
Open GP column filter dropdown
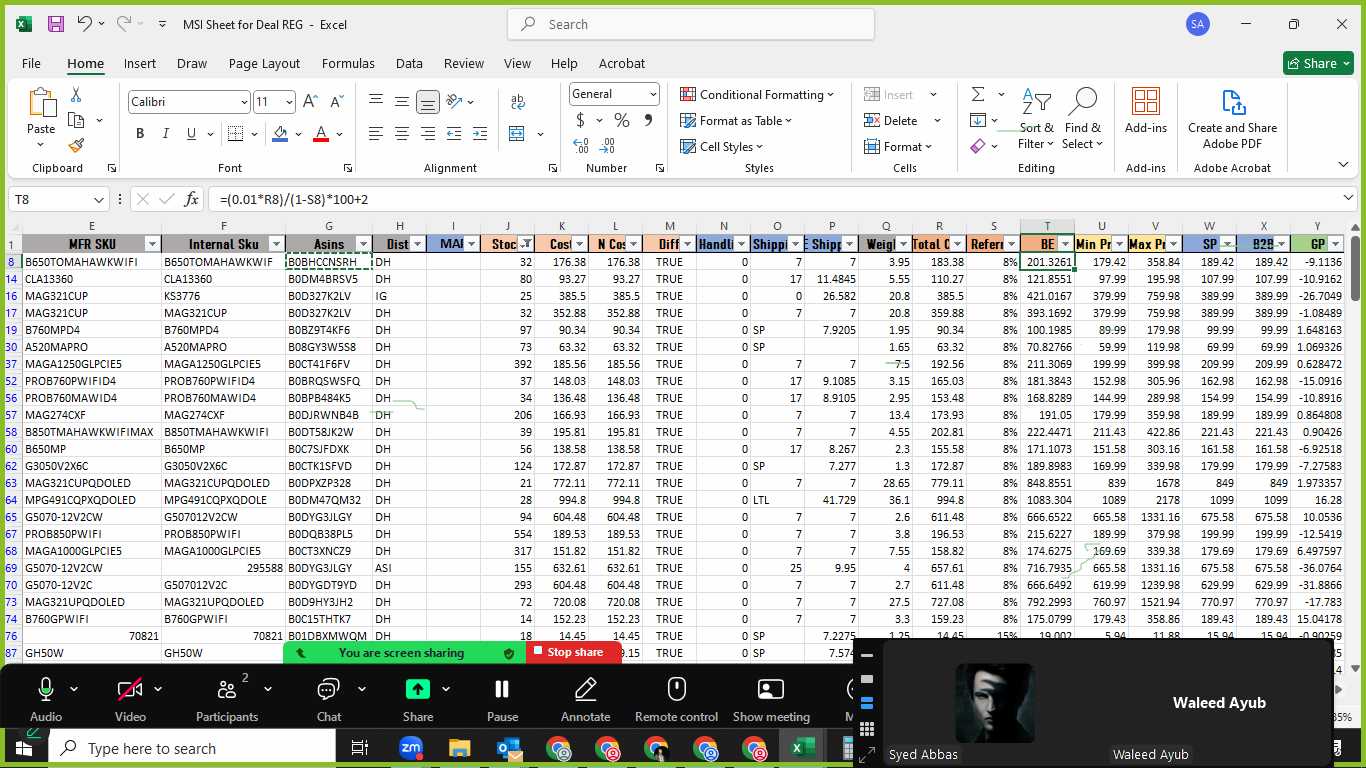click(1335, 244)
